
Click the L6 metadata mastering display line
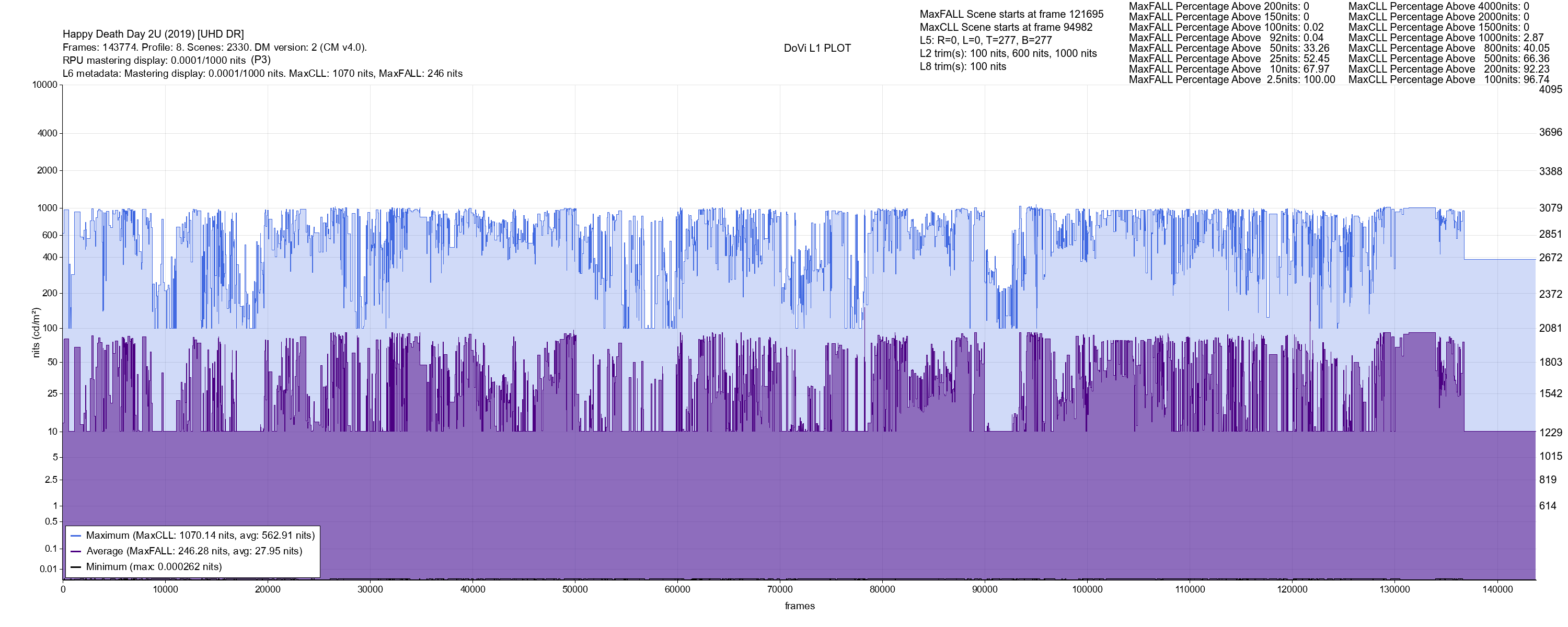[x=262, y=74]
